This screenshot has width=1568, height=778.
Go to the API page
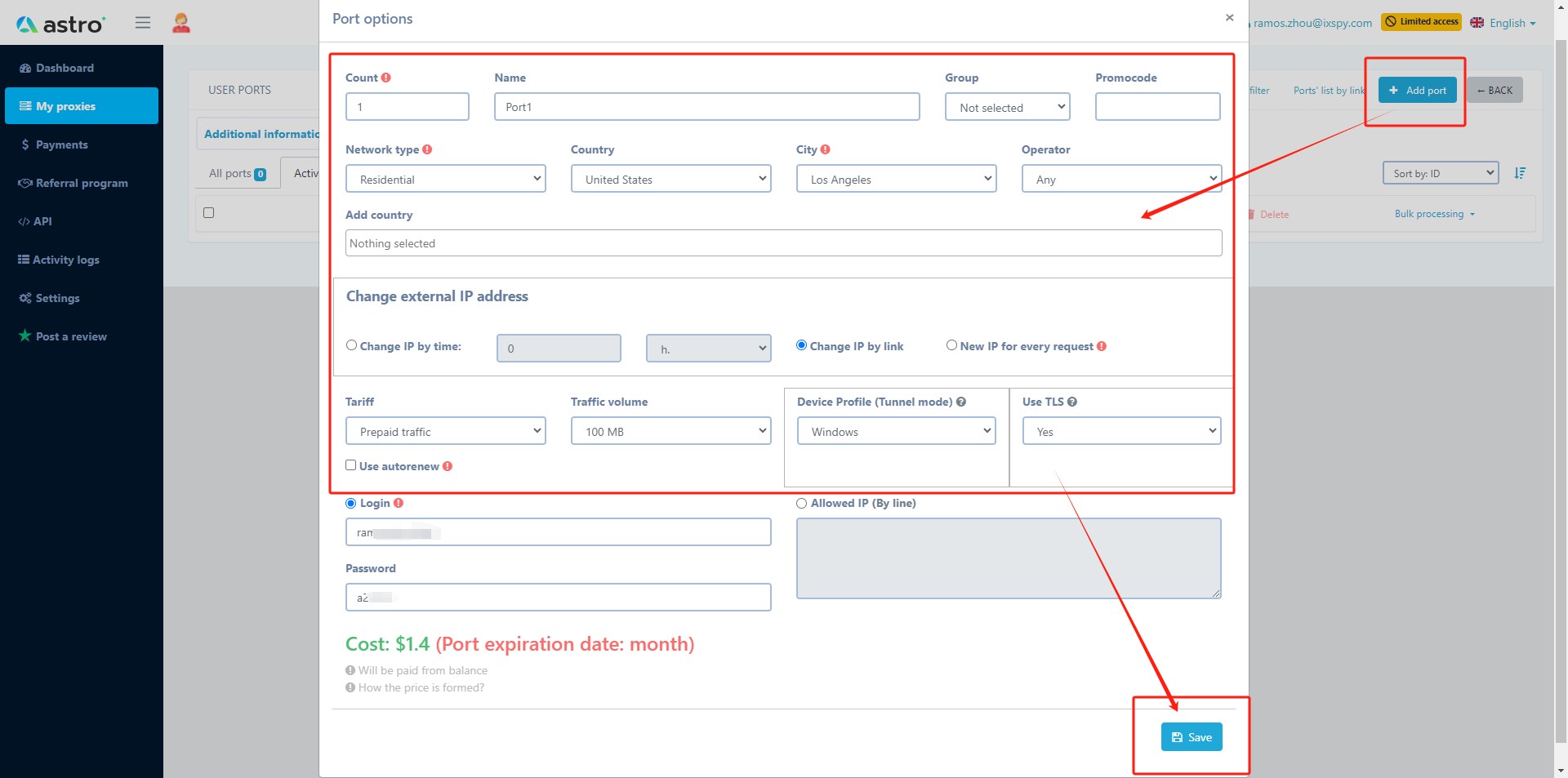42,221
